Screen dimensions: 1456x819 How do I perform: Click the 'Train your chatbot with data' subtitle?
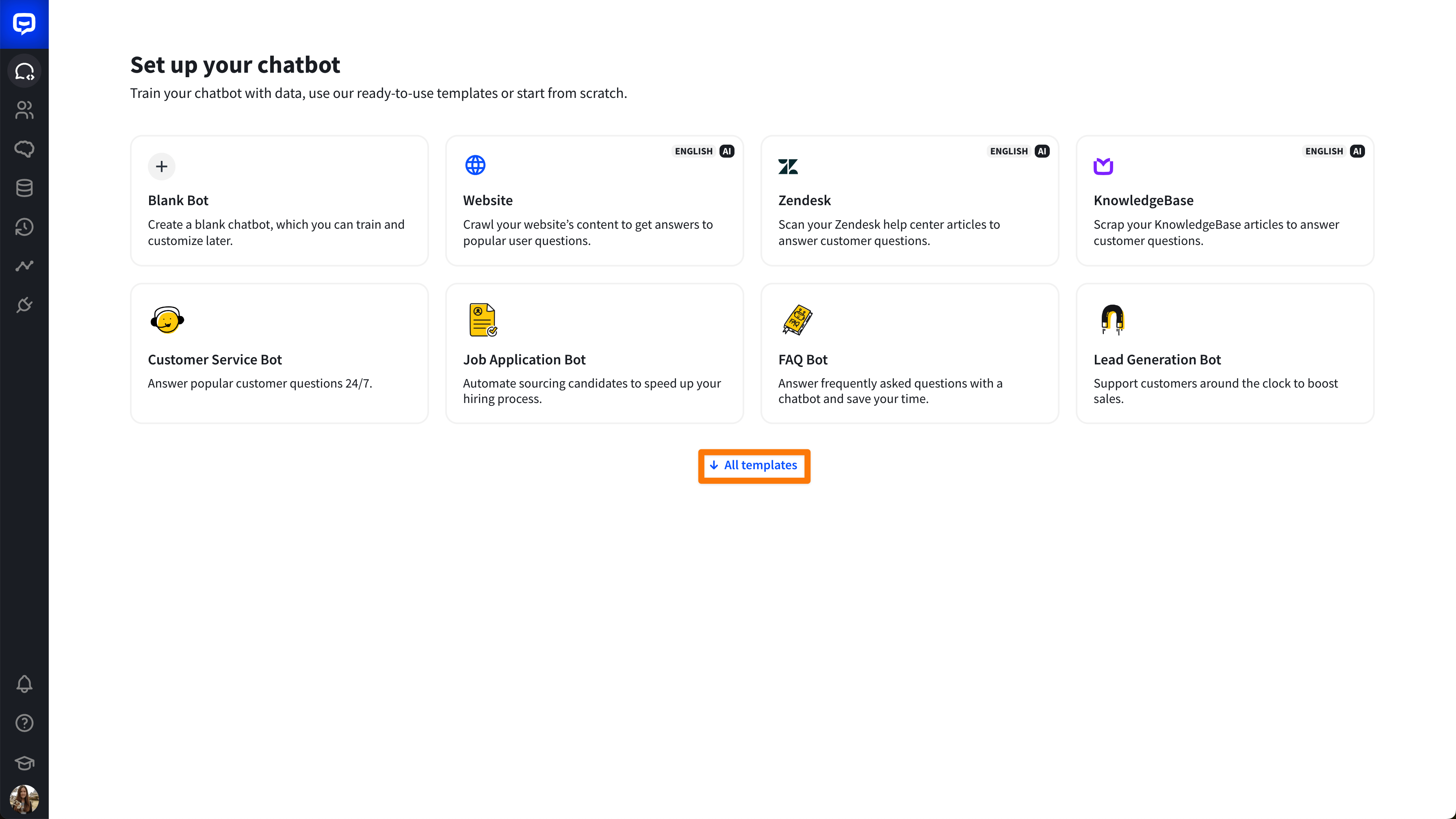(x=379, y=93)
